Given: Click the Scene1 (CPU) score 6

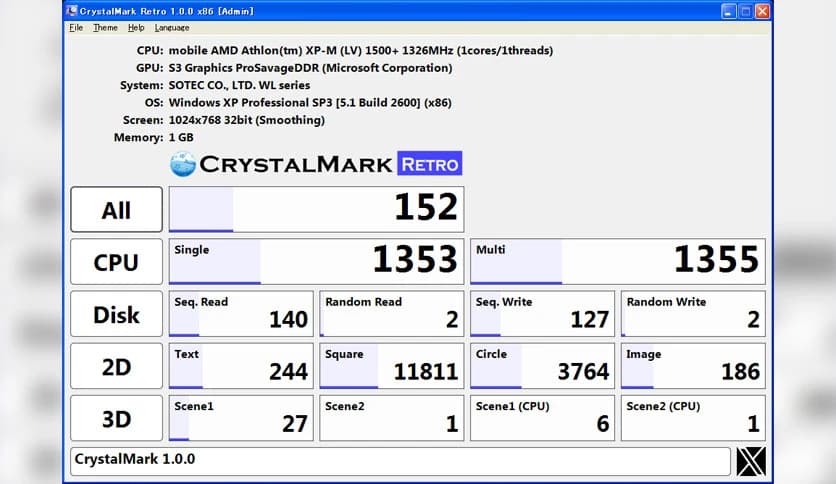Looking at the screenshot, I should [x=542, y=418].
